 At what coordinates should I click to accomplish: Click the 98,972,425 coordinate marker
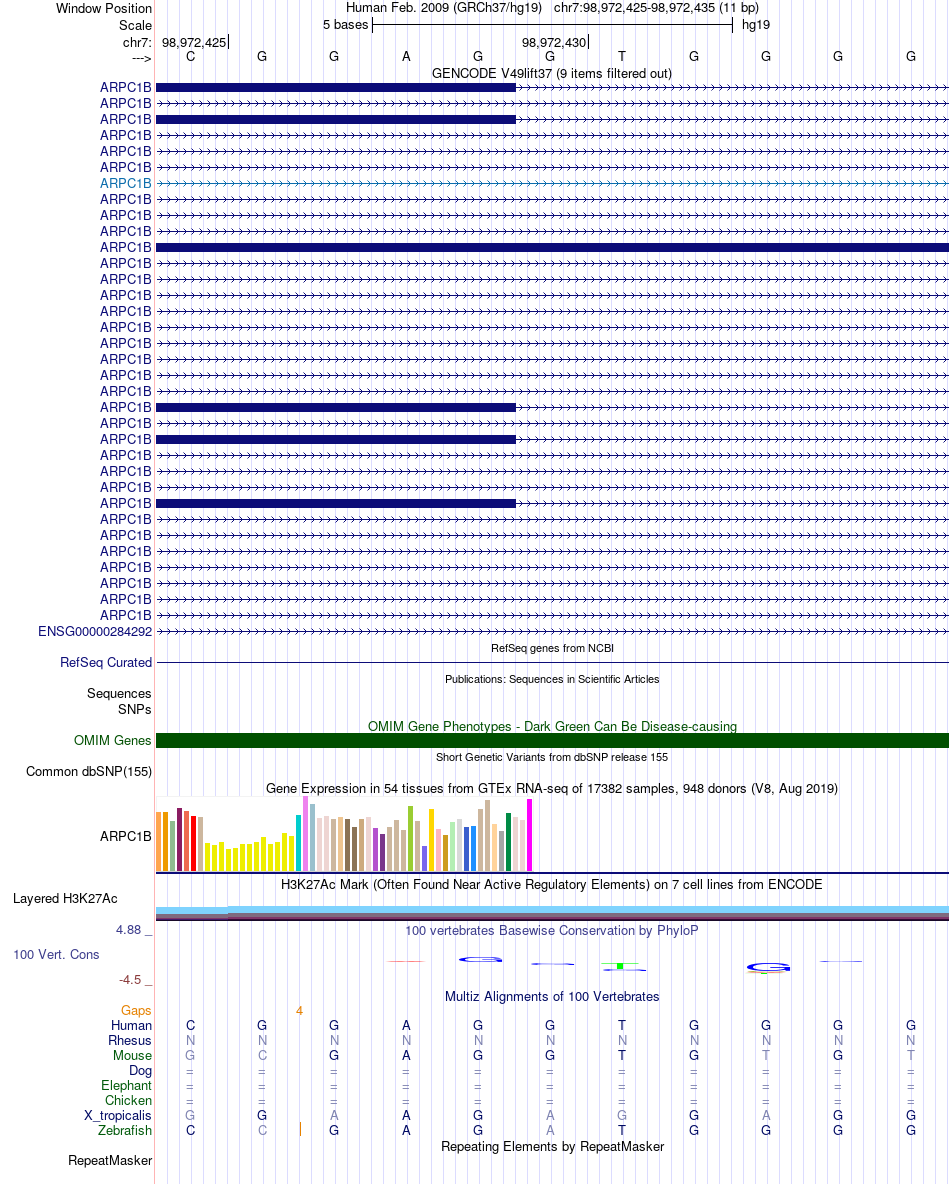(194, 42)
